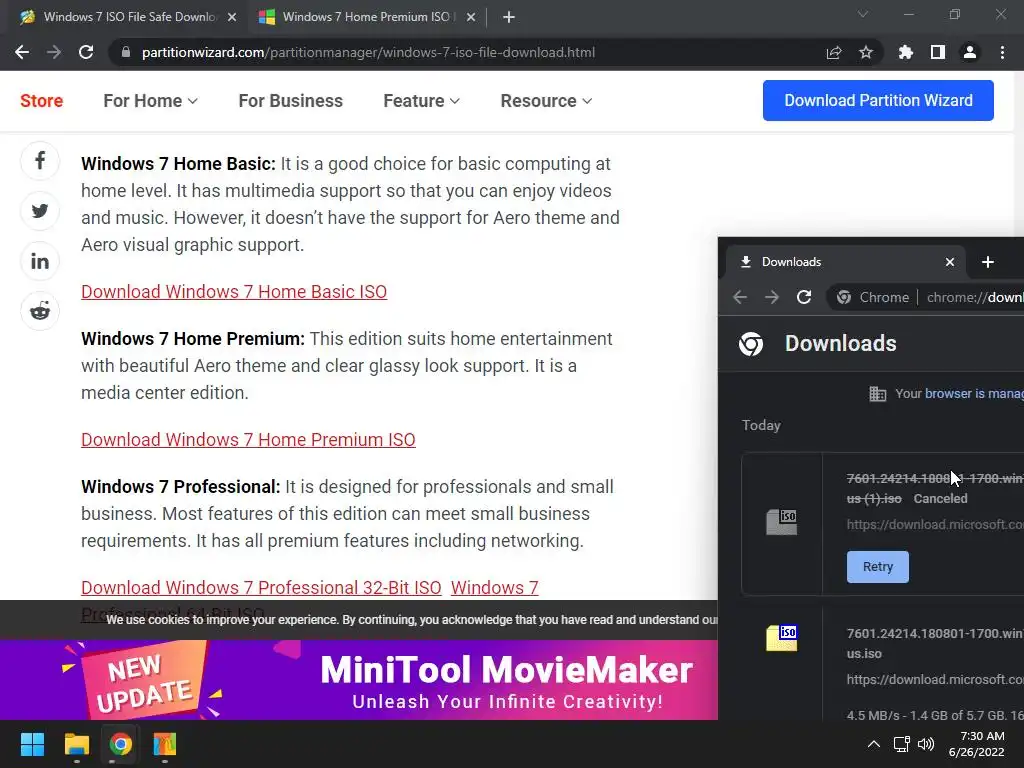Open Download Windows 7 Professional 32-Bit ISO link
Screen dimensions: 1024x768
pos(261,587)
